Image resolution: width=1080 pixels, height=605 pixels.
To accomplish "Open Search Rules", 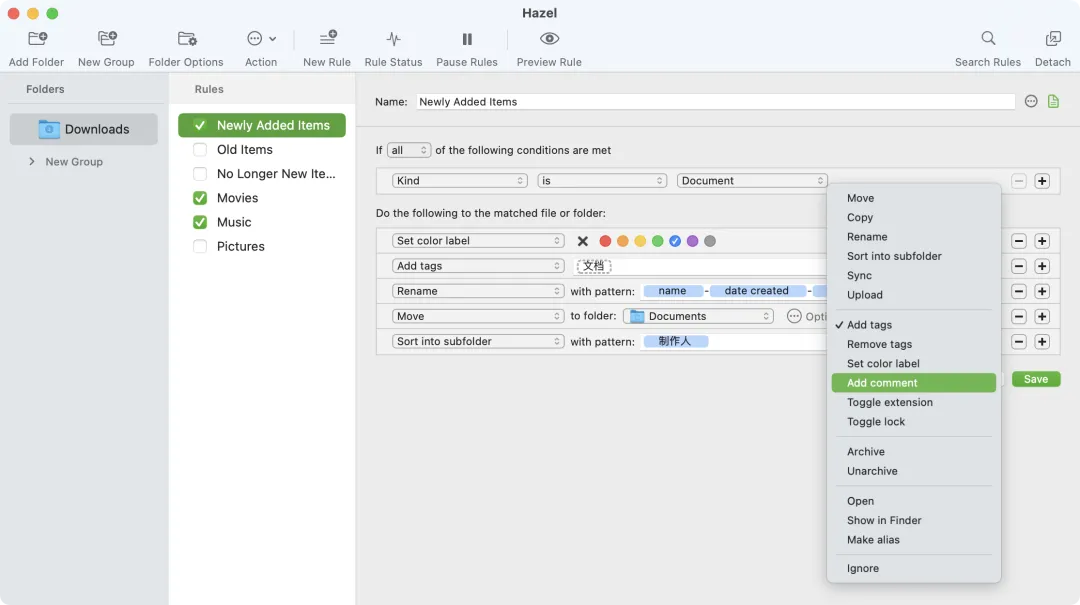I will coord(988,39).
